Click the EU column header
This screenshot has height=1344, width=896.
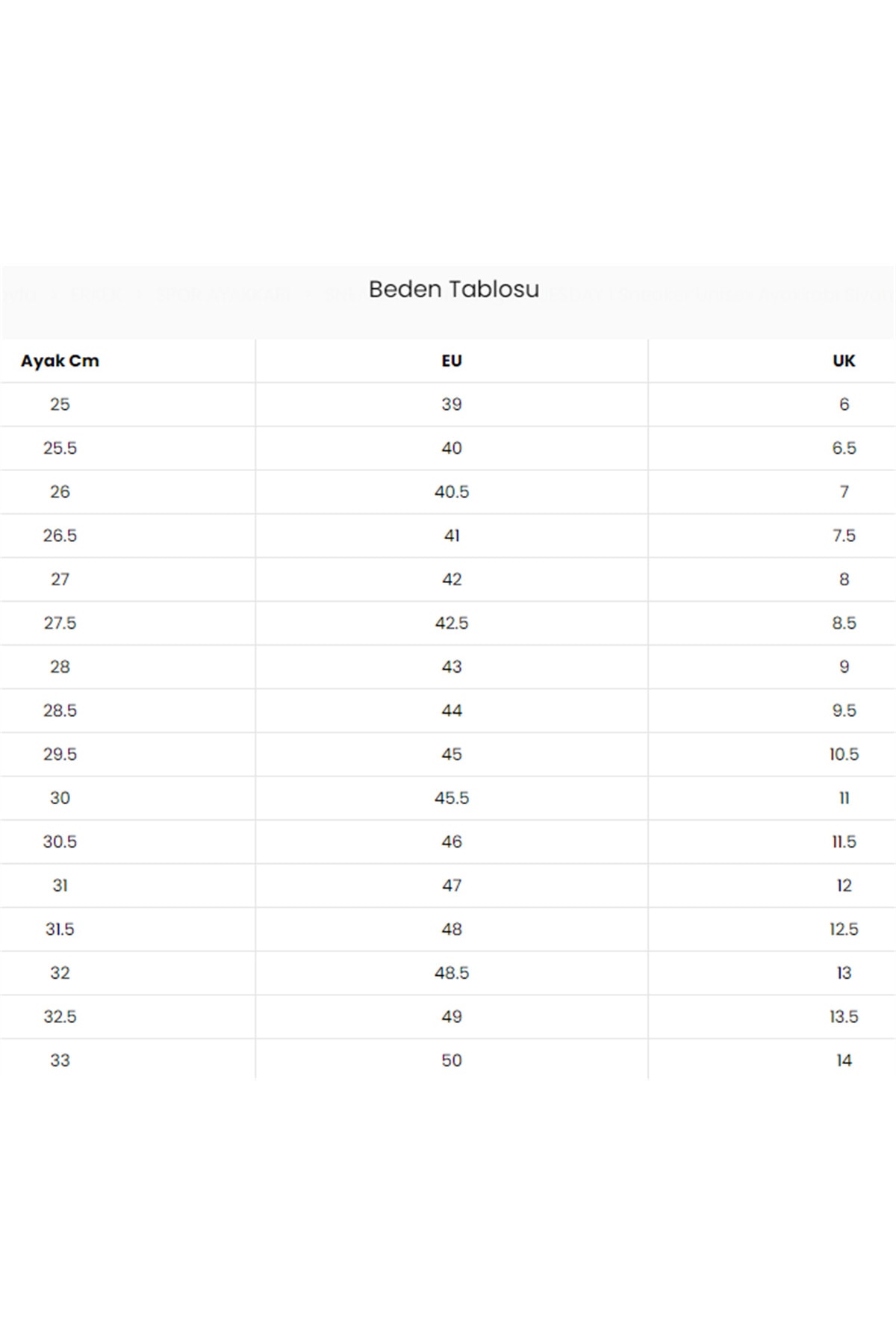pos(452,361)
